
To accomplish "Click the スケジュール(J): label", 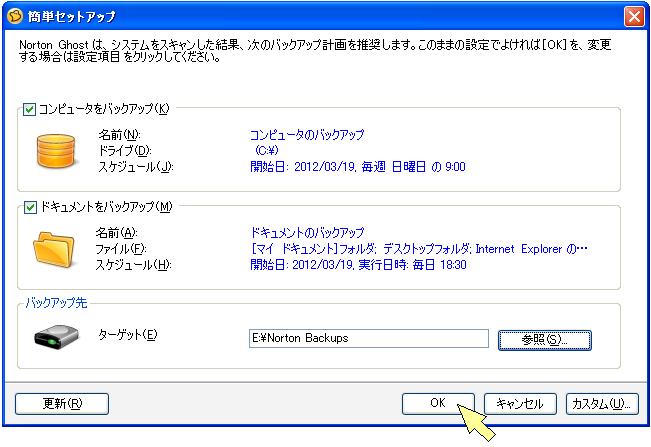I will pos(136,167).
